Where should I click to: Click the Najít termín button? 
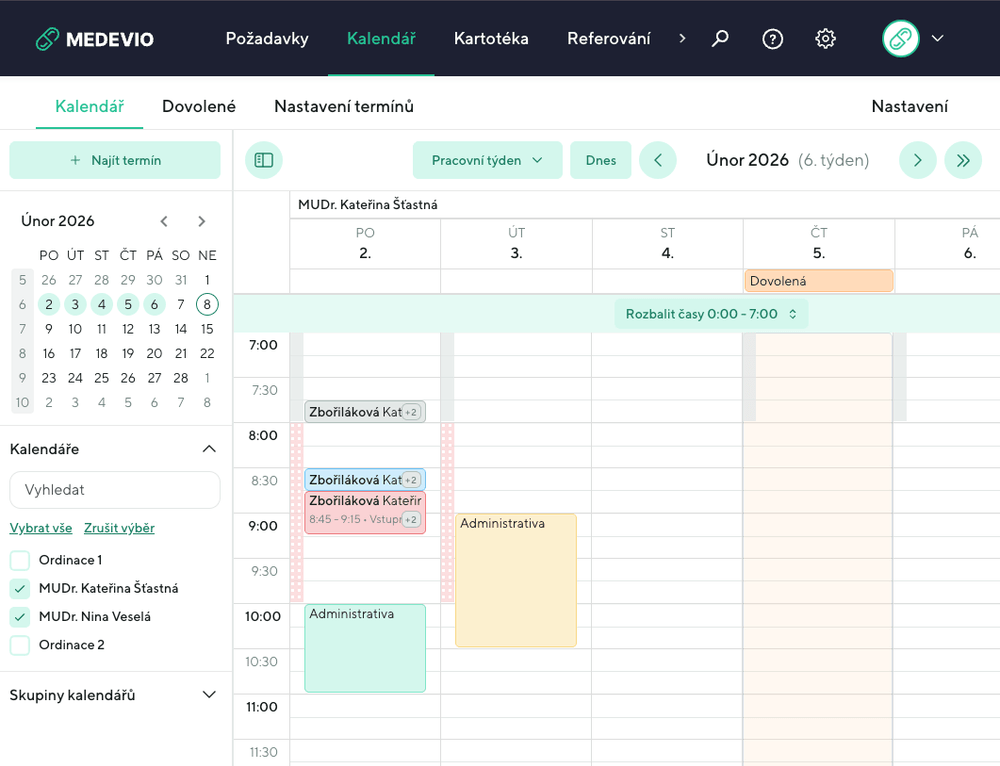click(115, 160)
